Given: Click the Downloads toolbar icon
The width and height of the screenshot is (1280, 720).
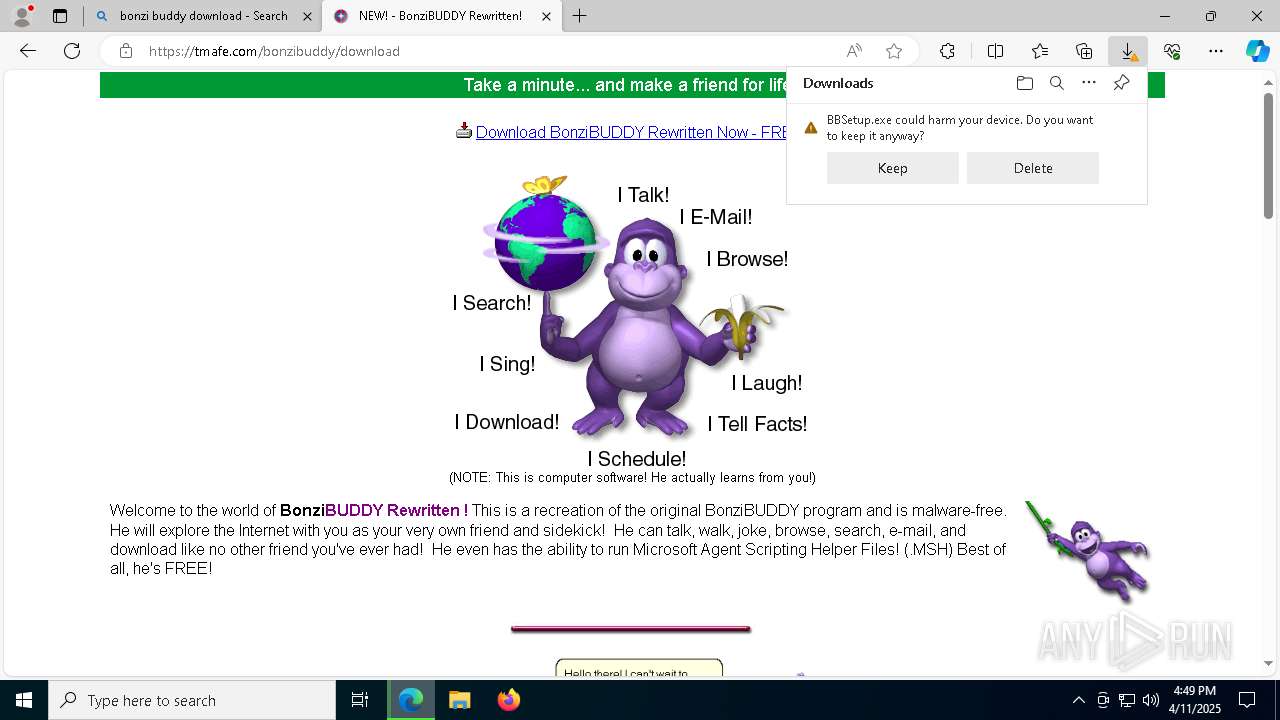Looking at the screenshot, I should point(1128,51).
